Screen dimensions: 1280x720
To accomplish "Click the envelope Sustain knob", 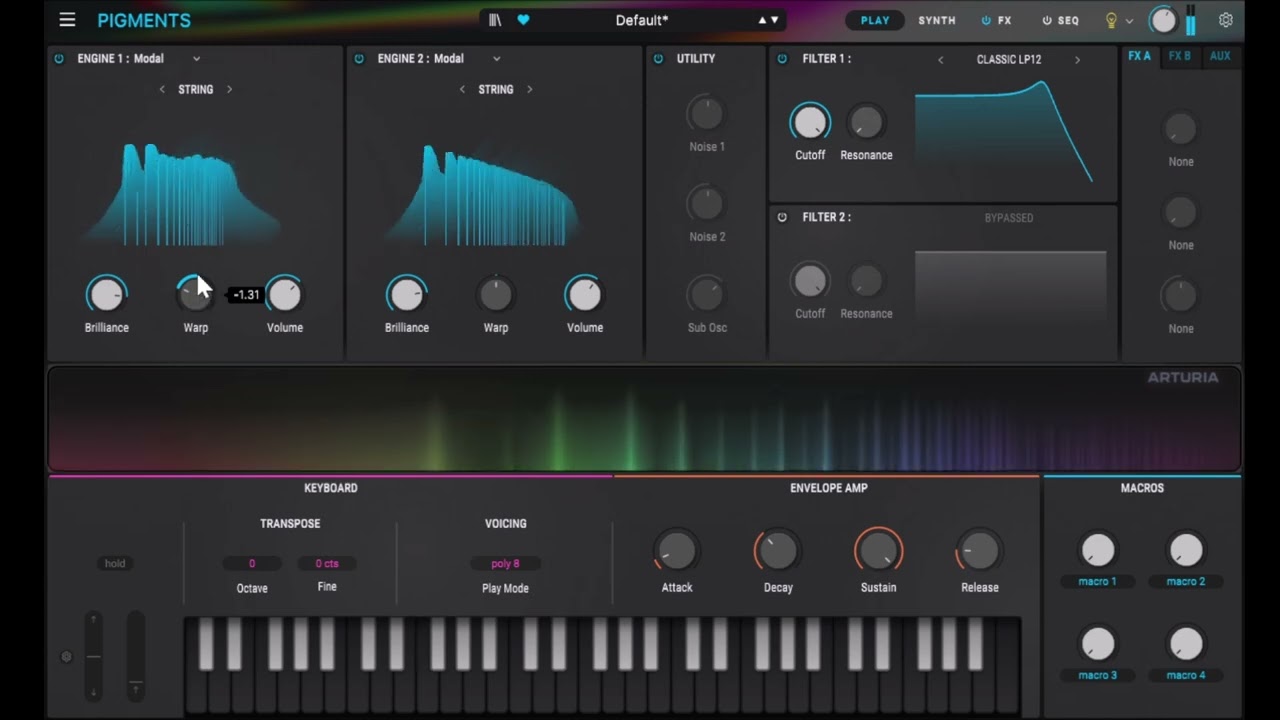I will coord(878,551).
